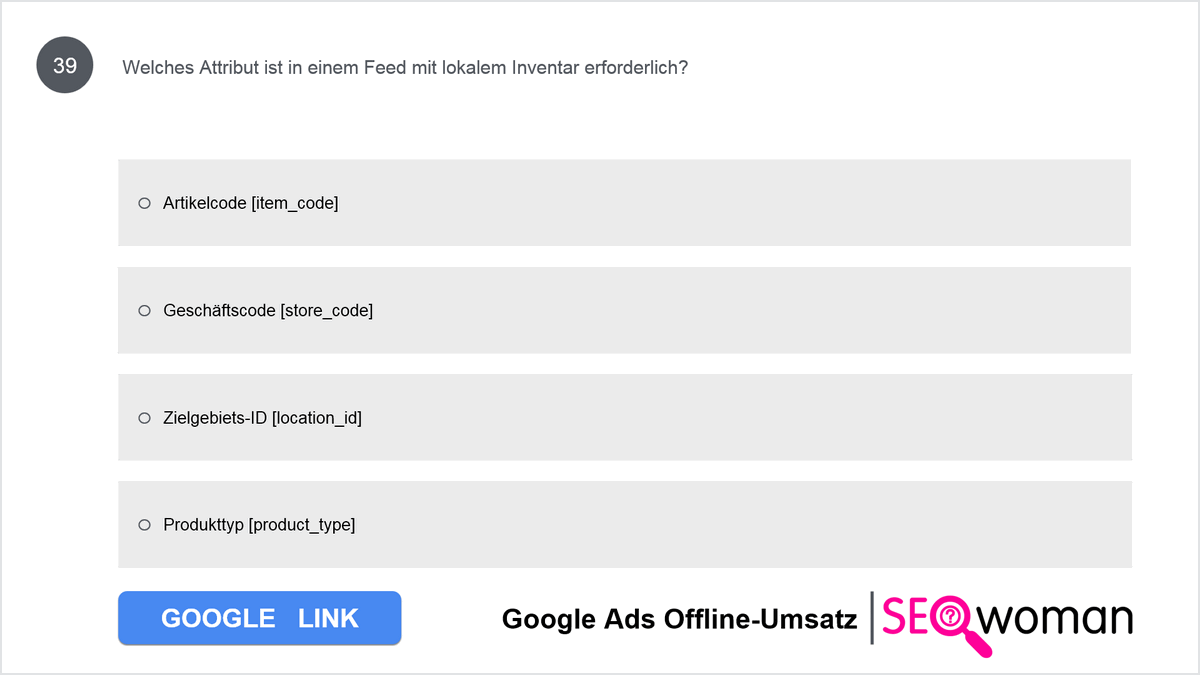
Task: Choose the Geschäftscode radio button
Action: click(144, 311)
